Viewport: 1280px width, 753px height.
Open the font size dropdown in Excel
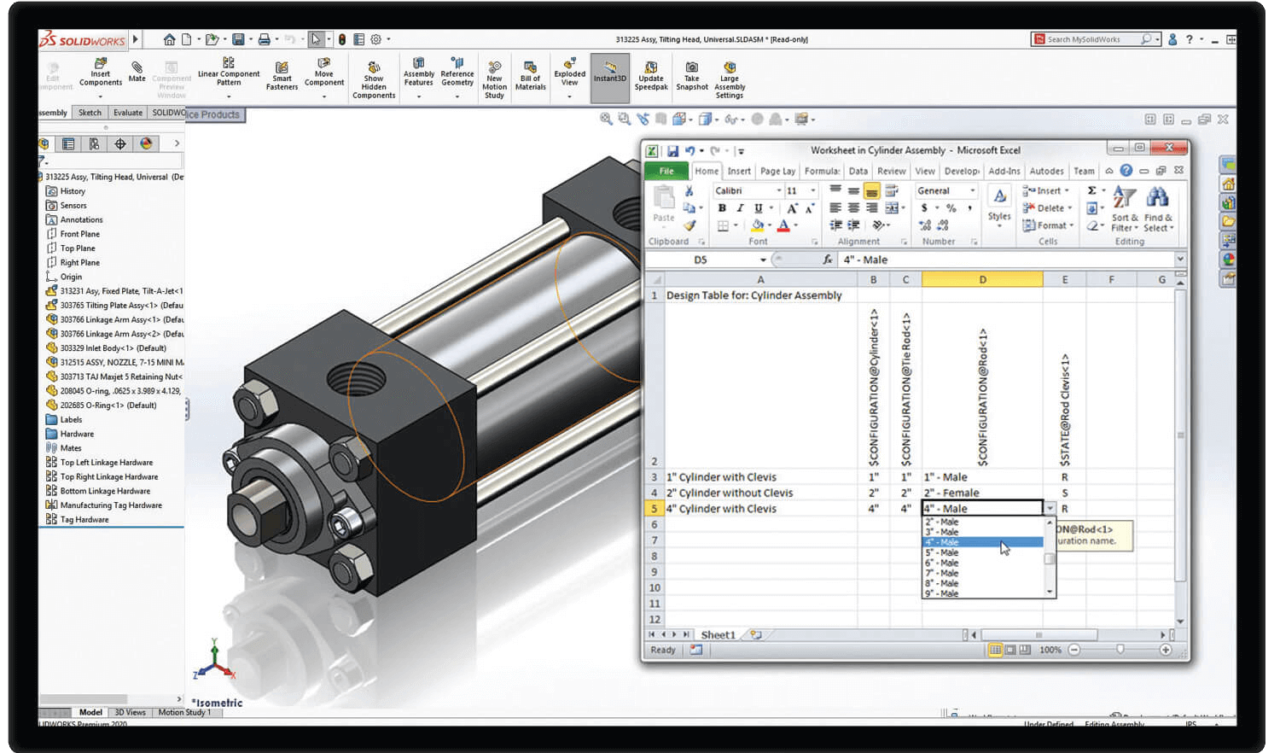point(813,191)
